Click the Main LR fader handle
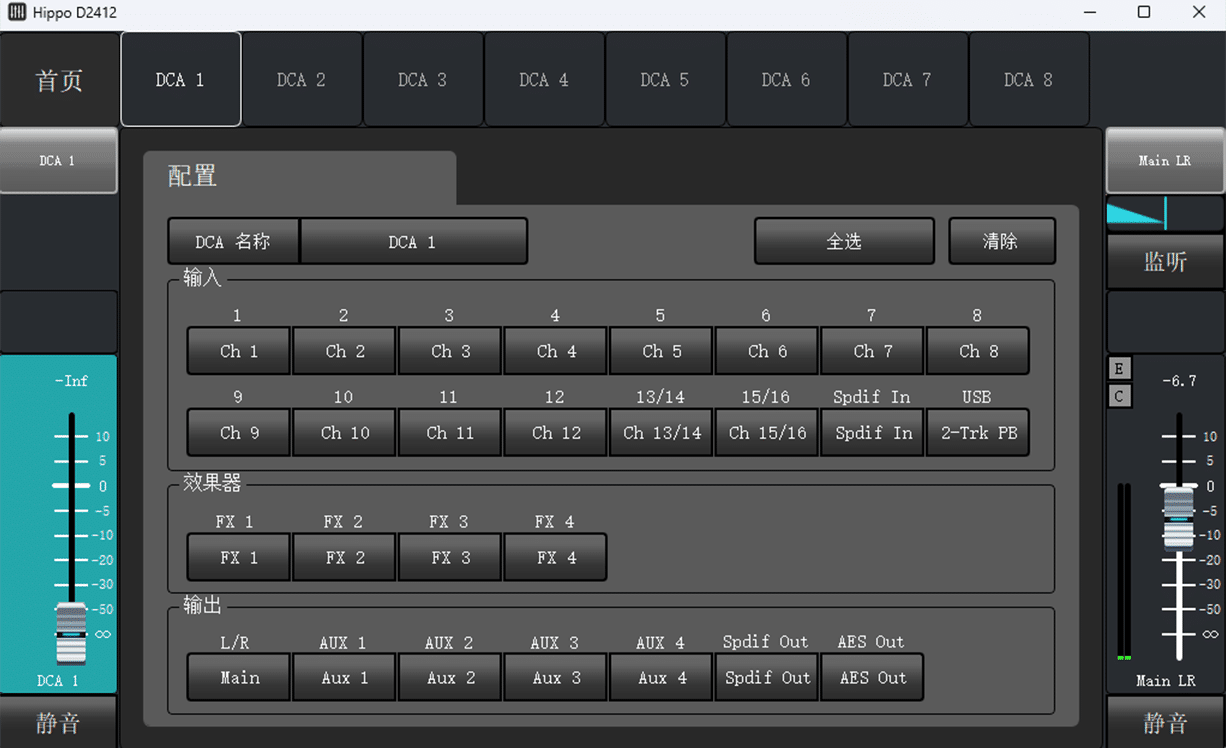Image resolution: width=1226 pixels, height=748 pixels. point(1178,518)
